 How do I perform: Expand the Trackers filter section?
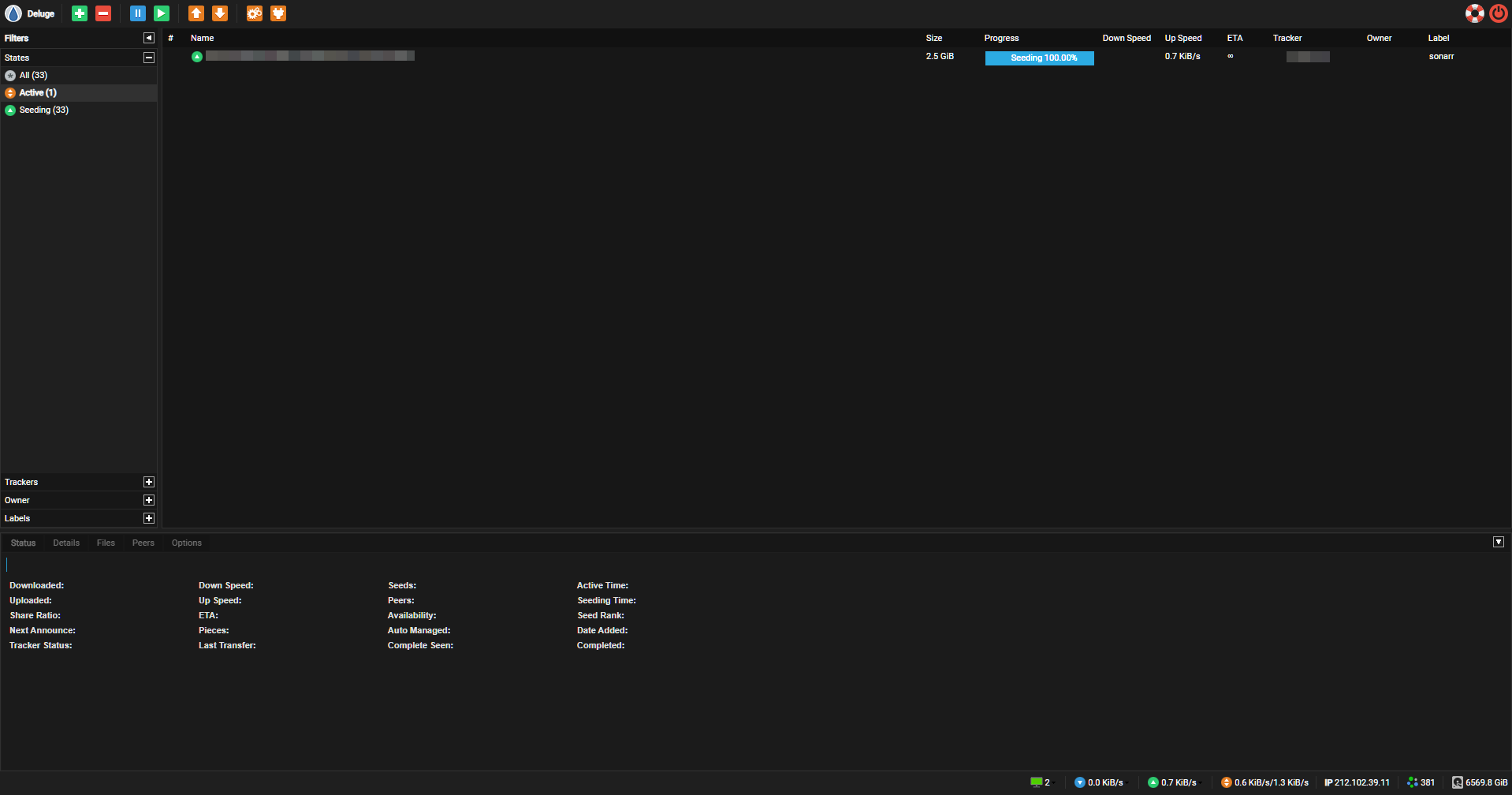coord(148,482)
